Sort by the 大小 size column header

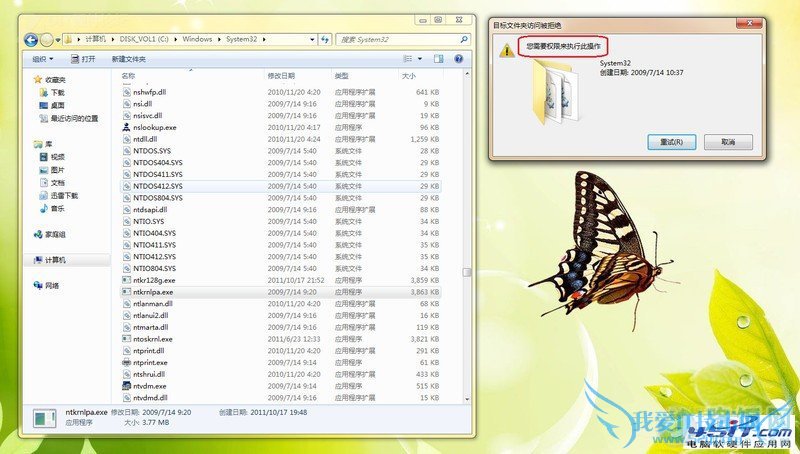point(420,75)
